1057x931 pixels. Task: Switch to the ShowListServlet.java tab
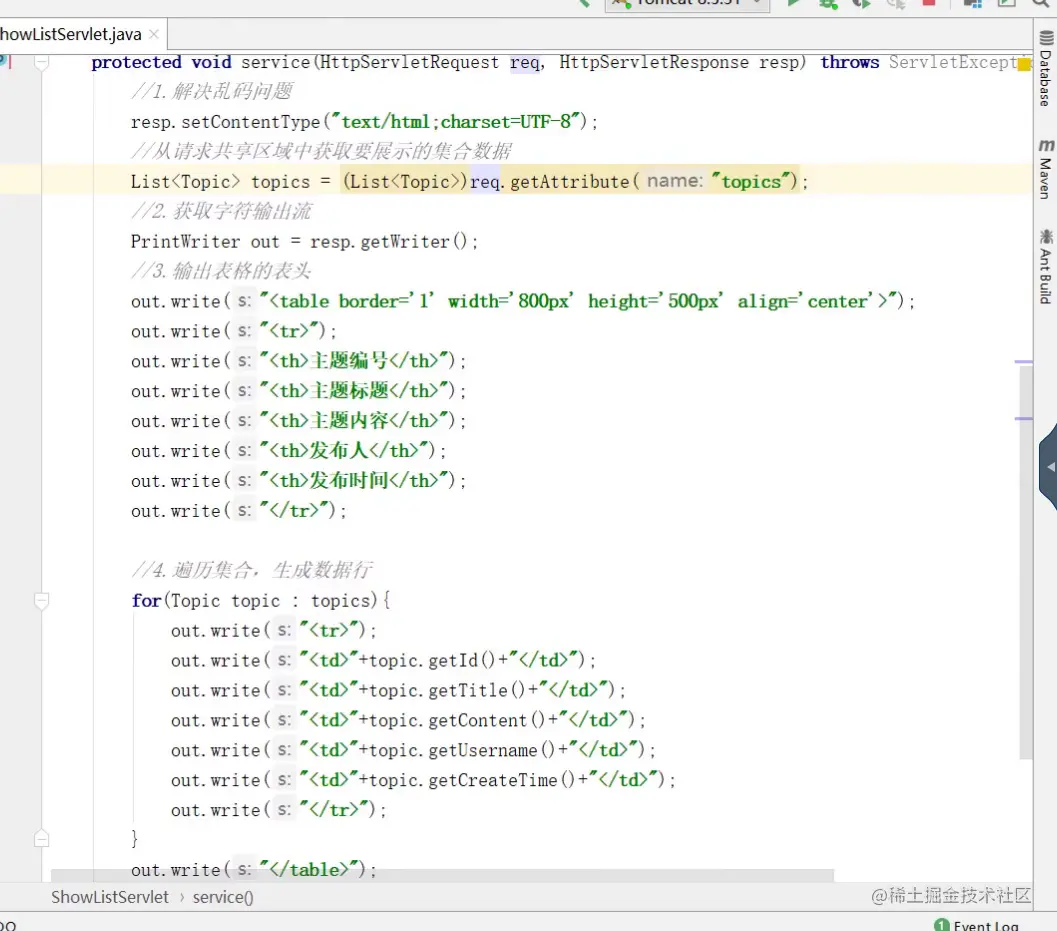tap(70, 34)
